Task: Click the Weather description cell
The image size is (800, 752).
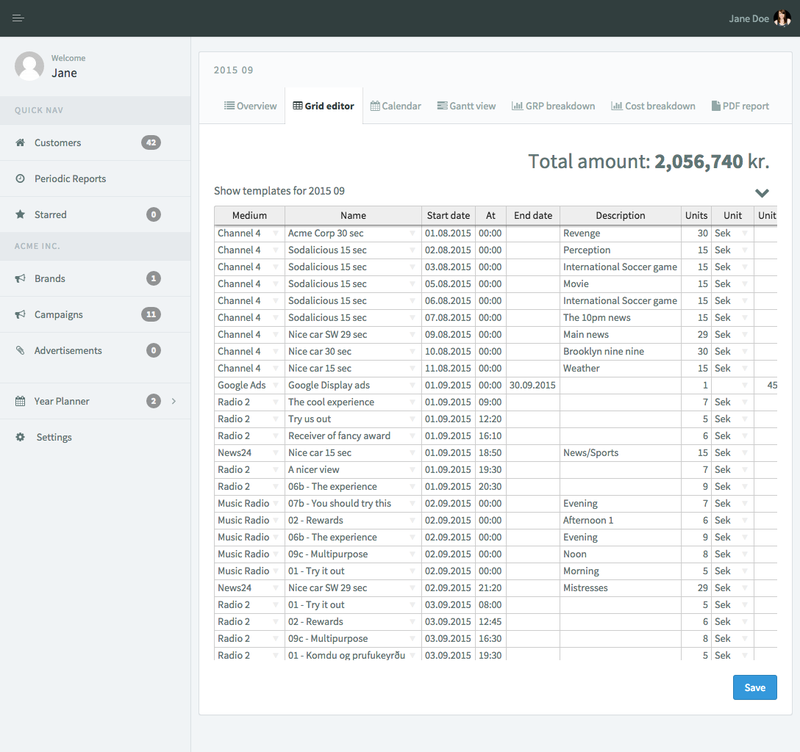Action: tap(620, 368)
